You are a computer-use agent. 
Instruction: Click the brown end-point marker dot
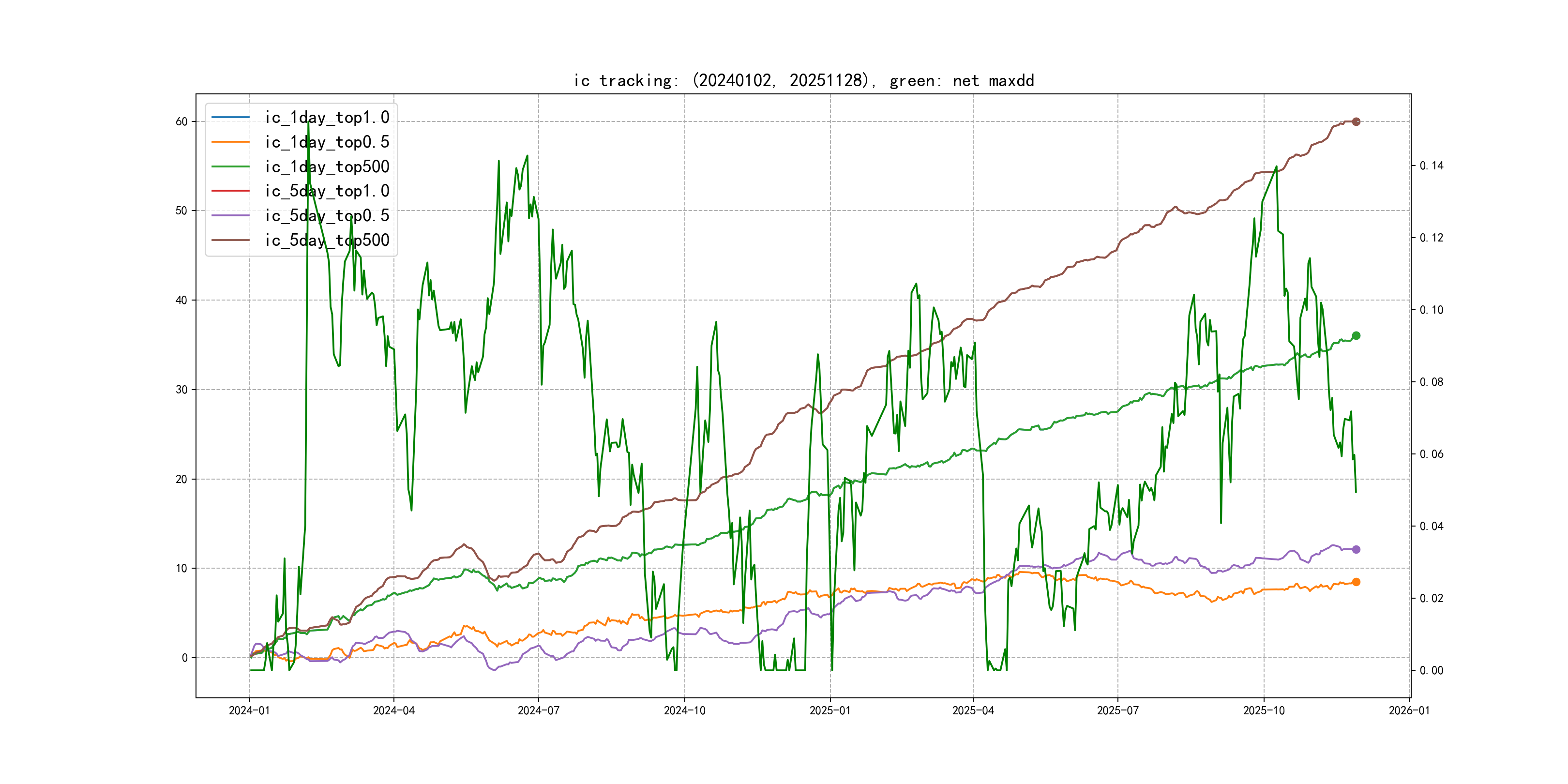pyautogui.click(x=1356, y=122)
